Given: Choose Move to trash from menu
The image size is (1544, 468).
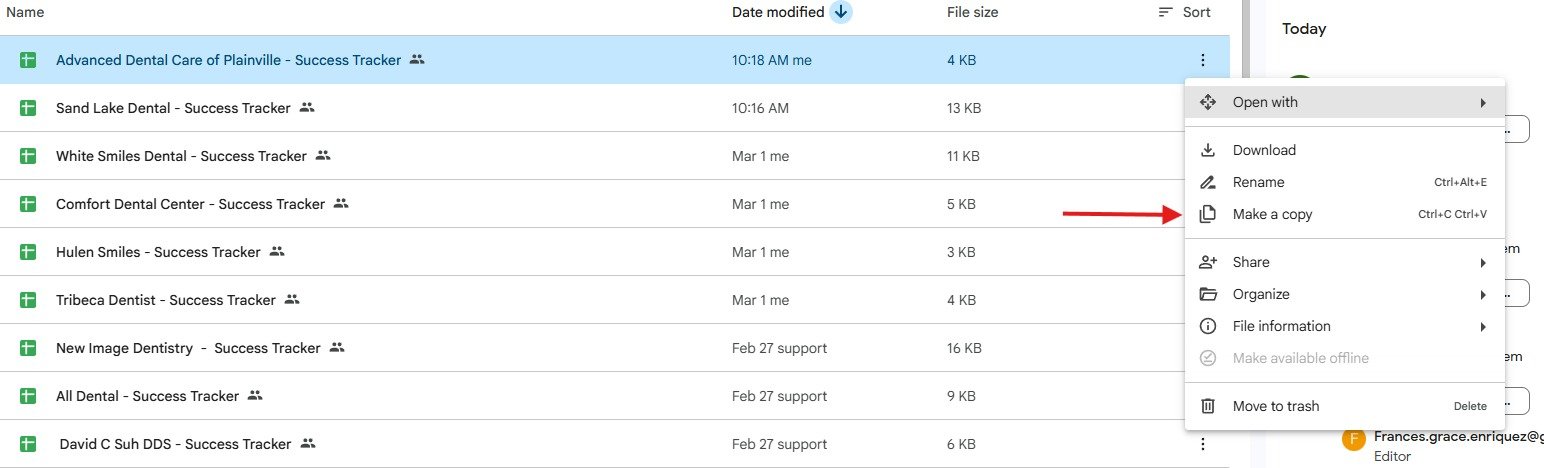Looking at the screenshot, I should click(1275, 406).
